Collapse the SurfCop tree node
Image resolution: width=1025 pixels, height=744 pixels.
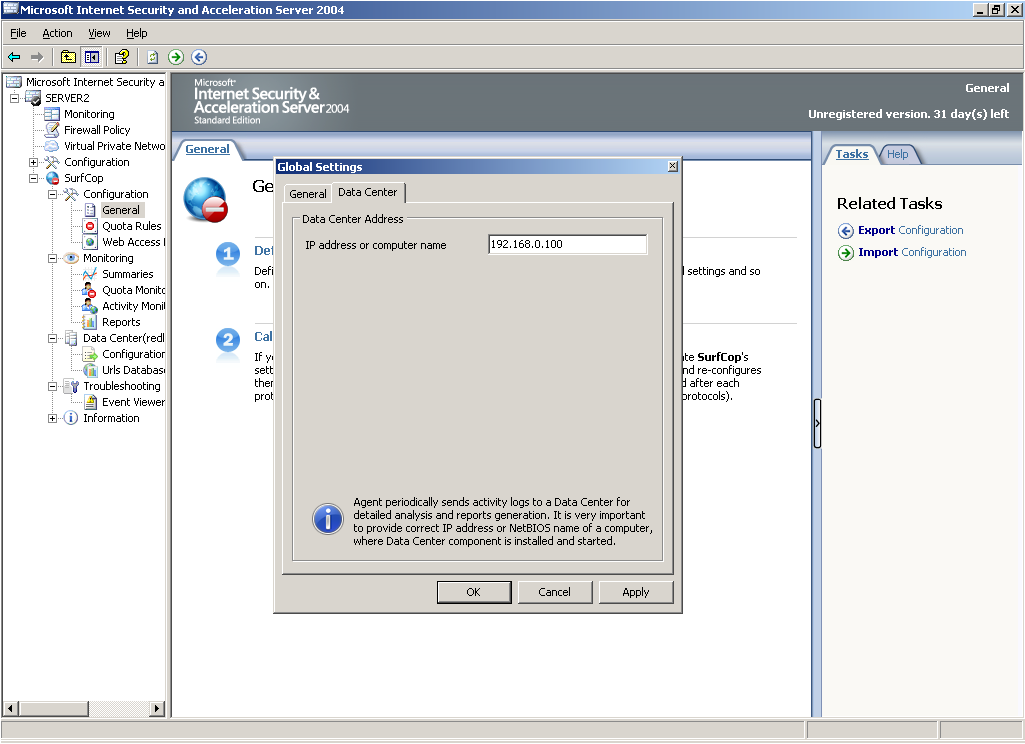pyautogui.click(x=33, y=178)
